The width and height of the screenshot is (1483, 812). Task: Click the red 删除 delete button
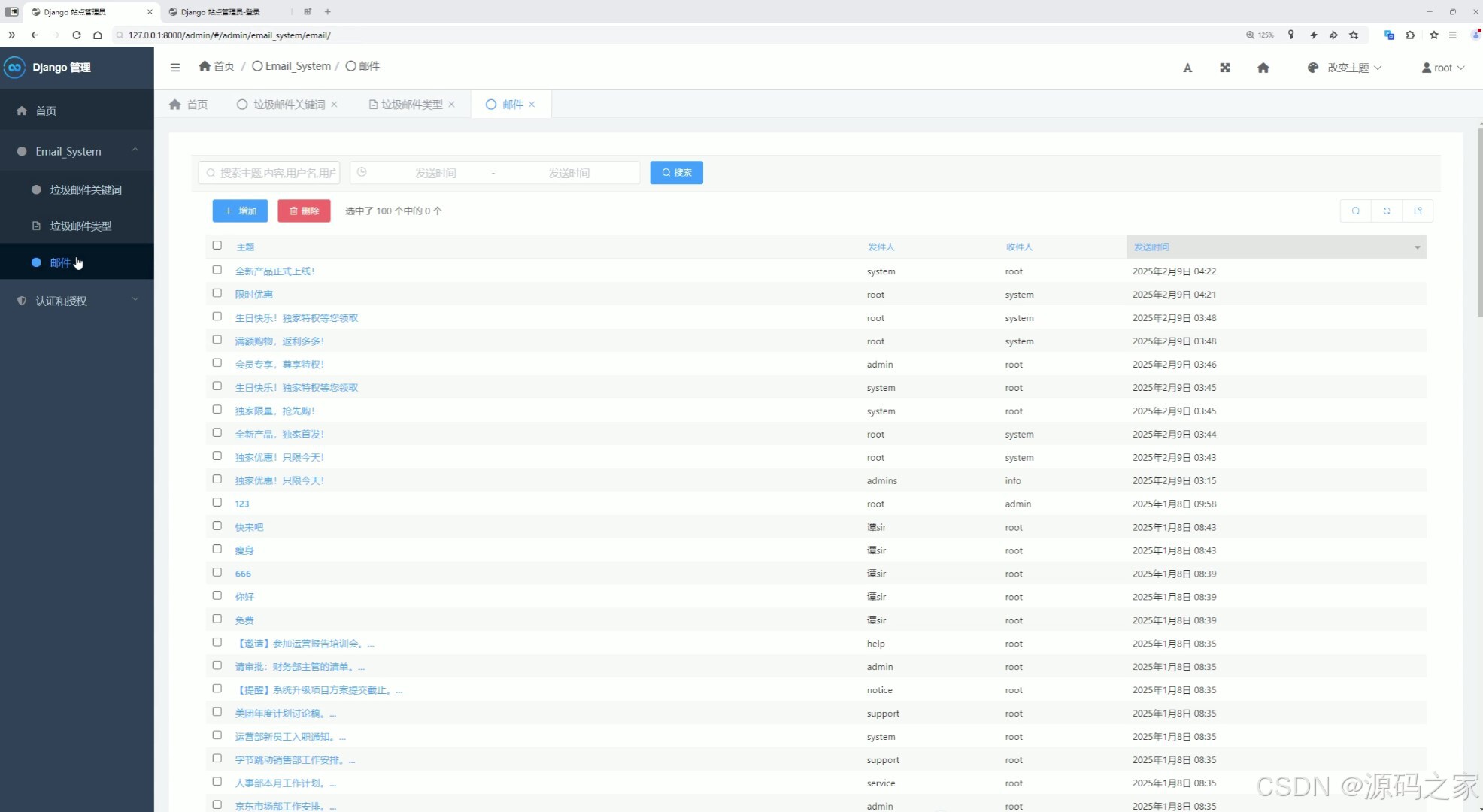click(x=304, y=211)
